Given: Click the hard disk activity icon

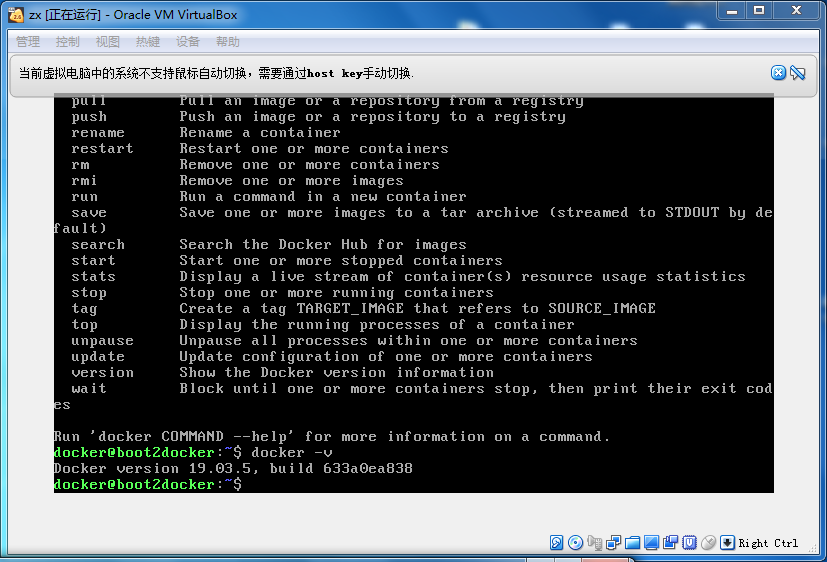Looking at the screenshot, I should (x=556, y=542).
